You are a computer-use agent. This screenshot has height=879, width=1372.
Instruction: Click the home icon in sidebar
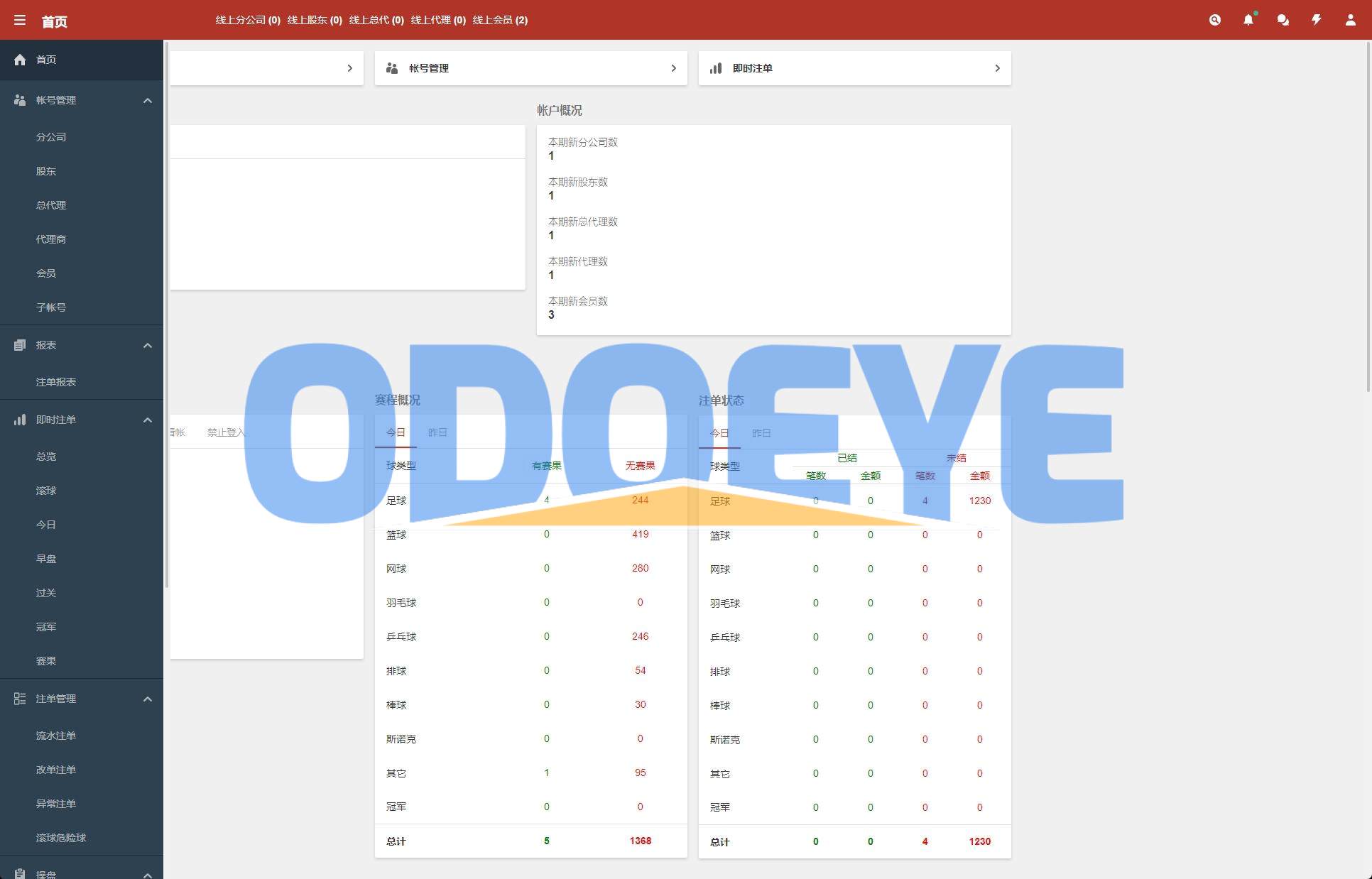pos(20,60)
